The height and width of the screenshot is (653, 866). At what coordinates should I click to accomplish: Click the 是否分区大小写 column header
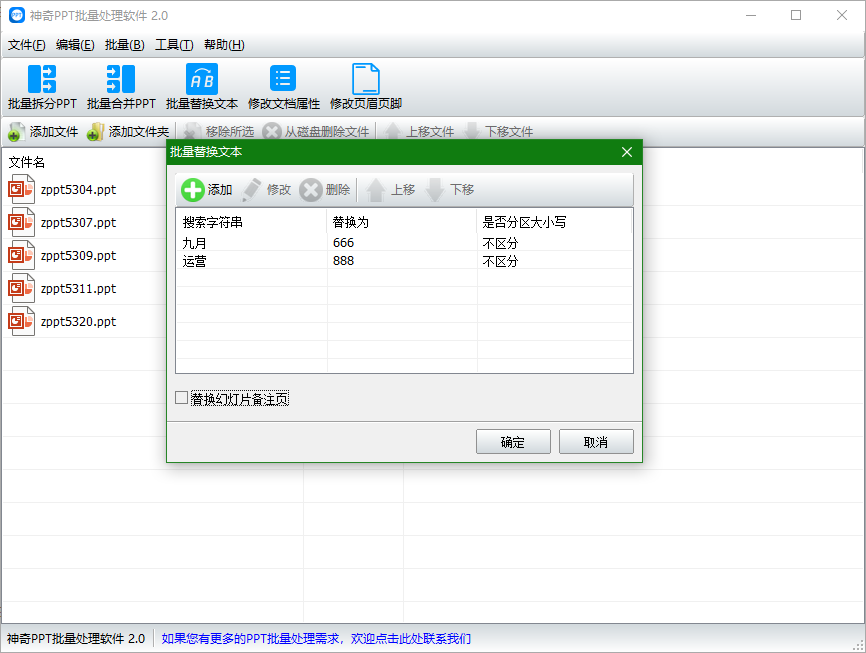pos(524,222)
